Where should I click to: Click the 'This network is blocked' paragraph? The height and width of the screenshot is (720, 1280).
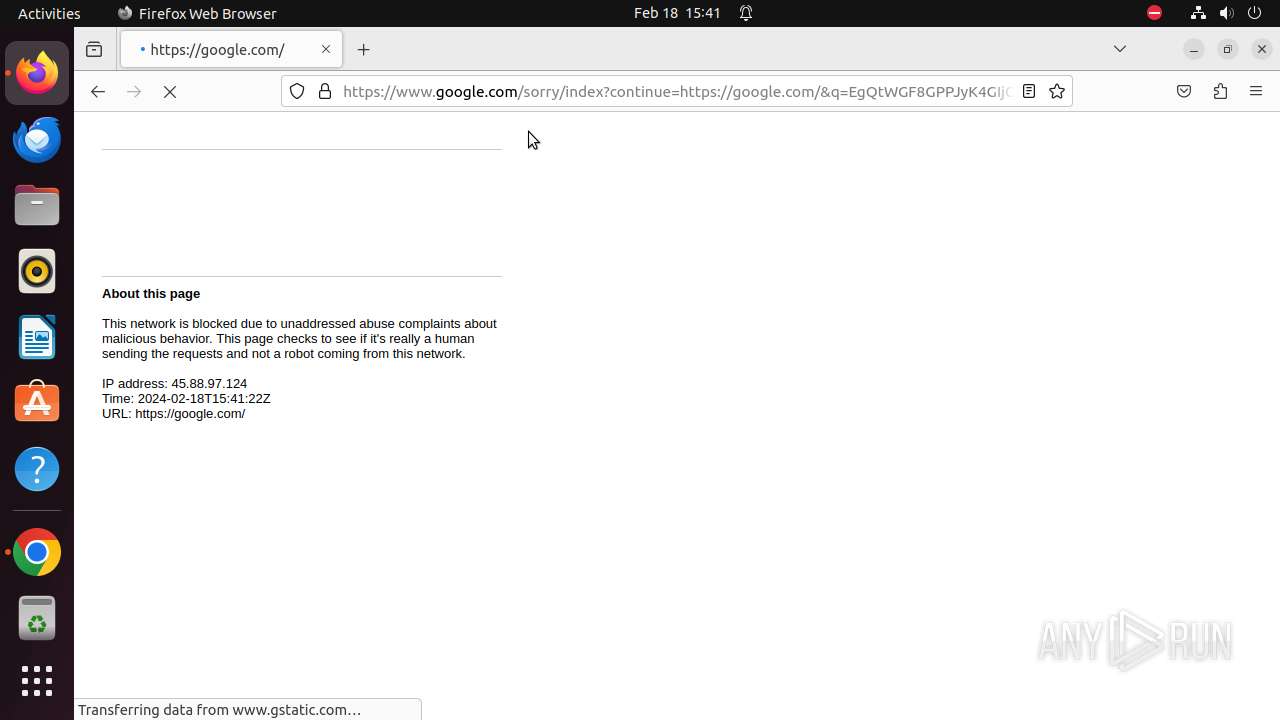pos(299,338)
